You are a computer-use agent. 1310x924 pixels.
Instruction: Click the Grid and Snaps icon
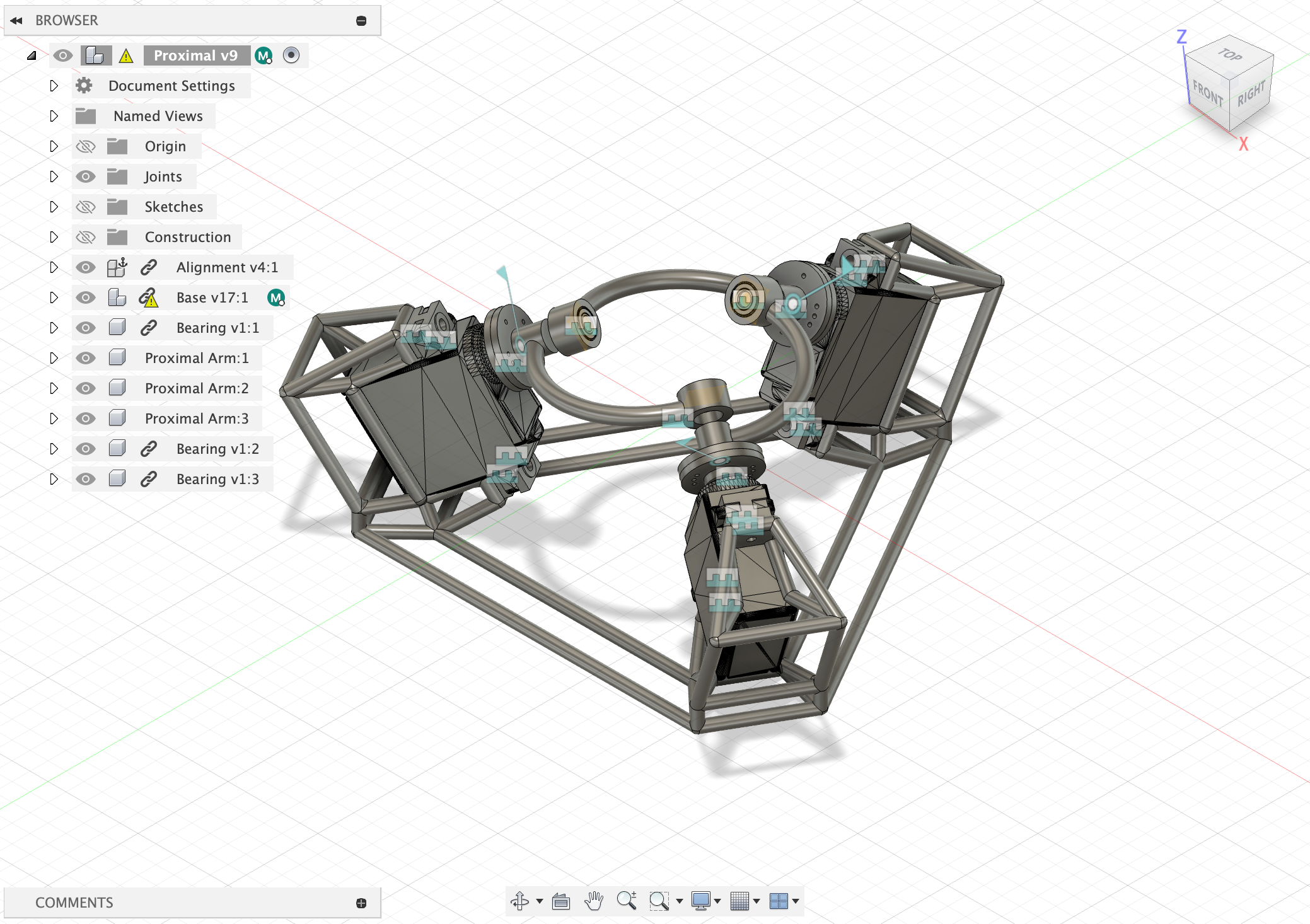[x=739, y=901]
